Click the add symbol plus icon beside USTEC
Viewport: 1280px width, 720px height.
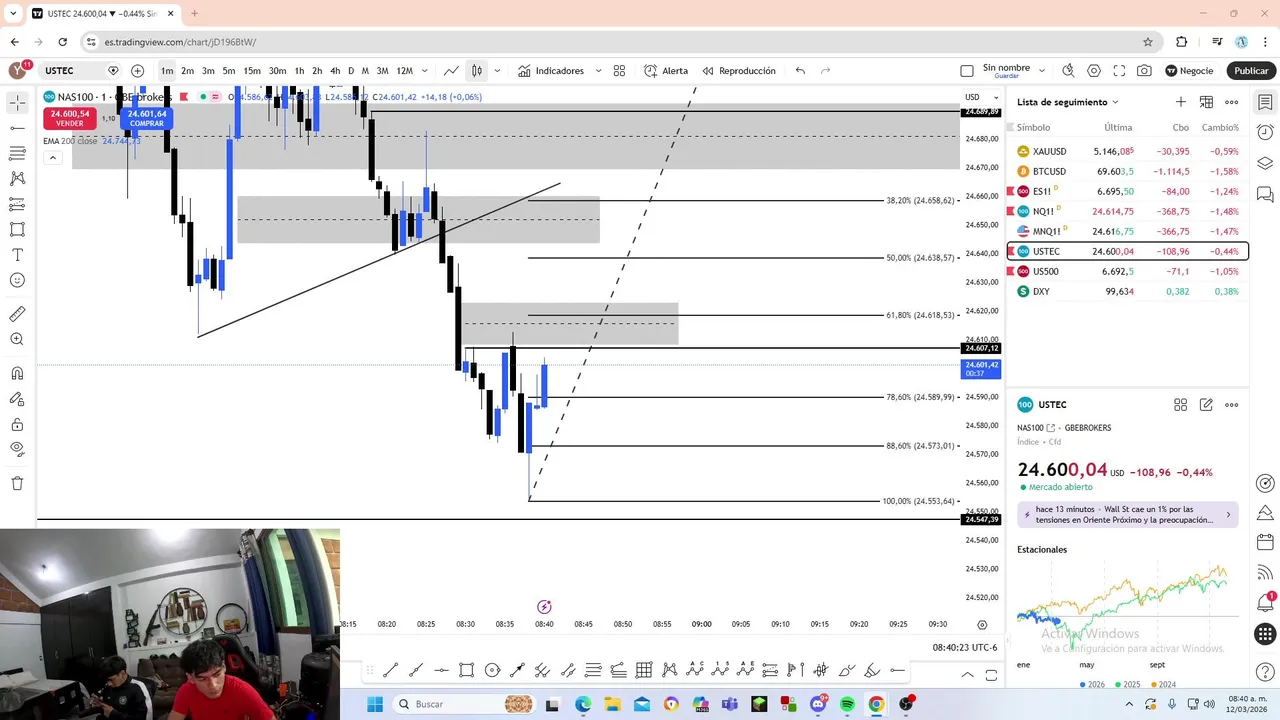pyautogui.click(x=137, y=71)
